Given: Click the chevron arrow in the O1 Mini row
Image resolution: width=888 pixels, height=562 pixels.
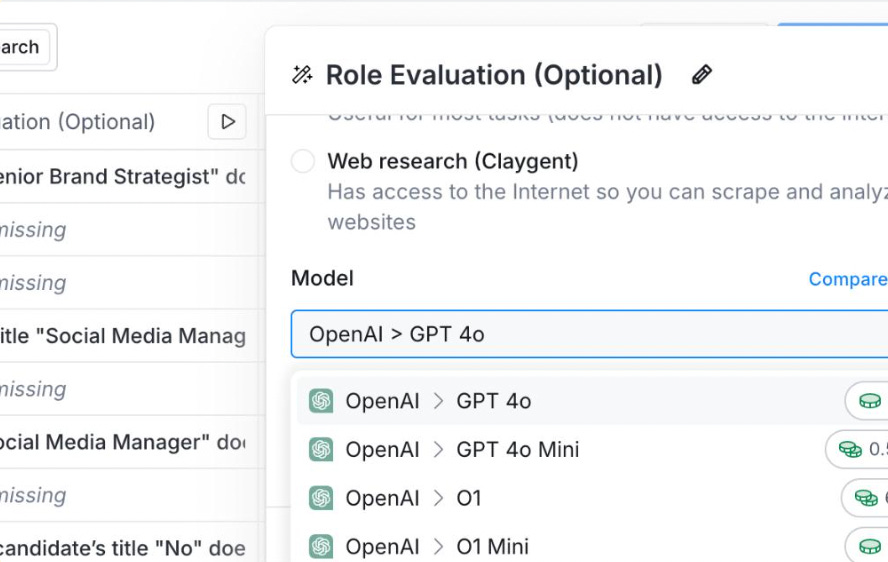Looking at the screenshot, I should [x=438, y=547].
